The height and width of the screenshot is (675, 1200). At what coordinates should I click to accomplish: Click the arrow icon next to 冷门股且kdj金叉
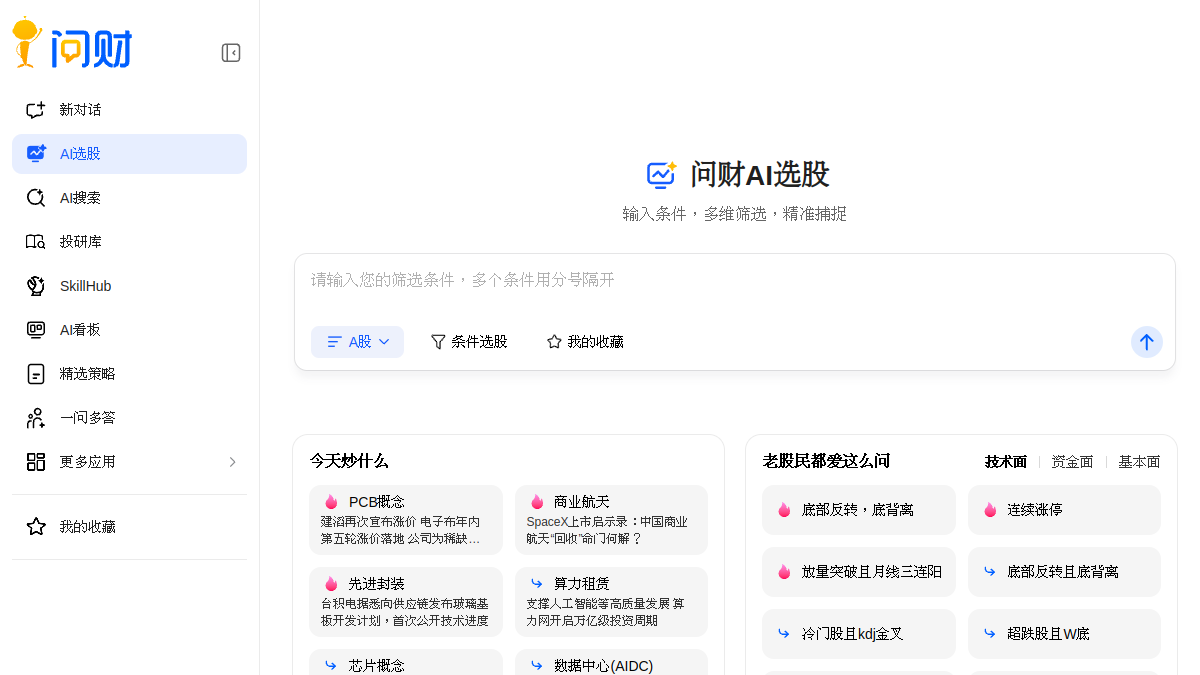pyautogui.click(x=784, y=634)
